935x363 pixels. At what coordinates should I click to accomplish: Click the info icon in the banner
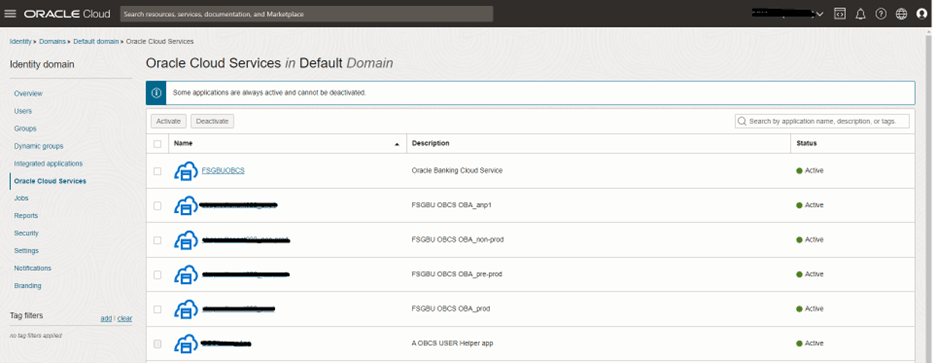tap(156, 93)
